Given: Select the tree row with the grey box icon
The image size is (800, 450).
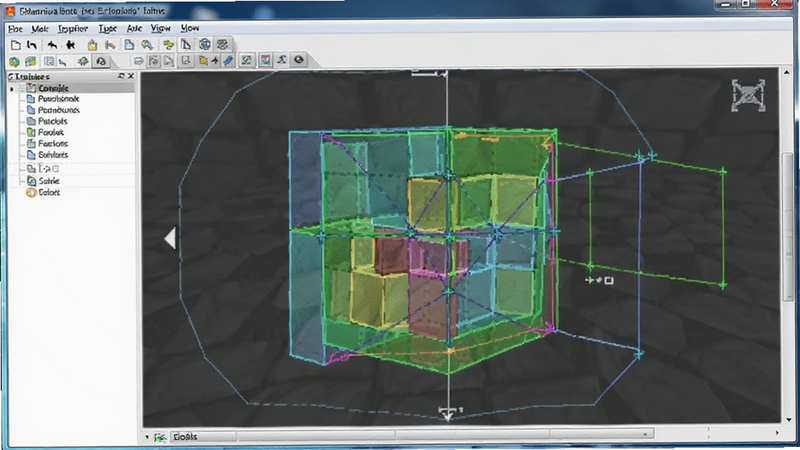Looking at the screenshot, I should (47, 144).
